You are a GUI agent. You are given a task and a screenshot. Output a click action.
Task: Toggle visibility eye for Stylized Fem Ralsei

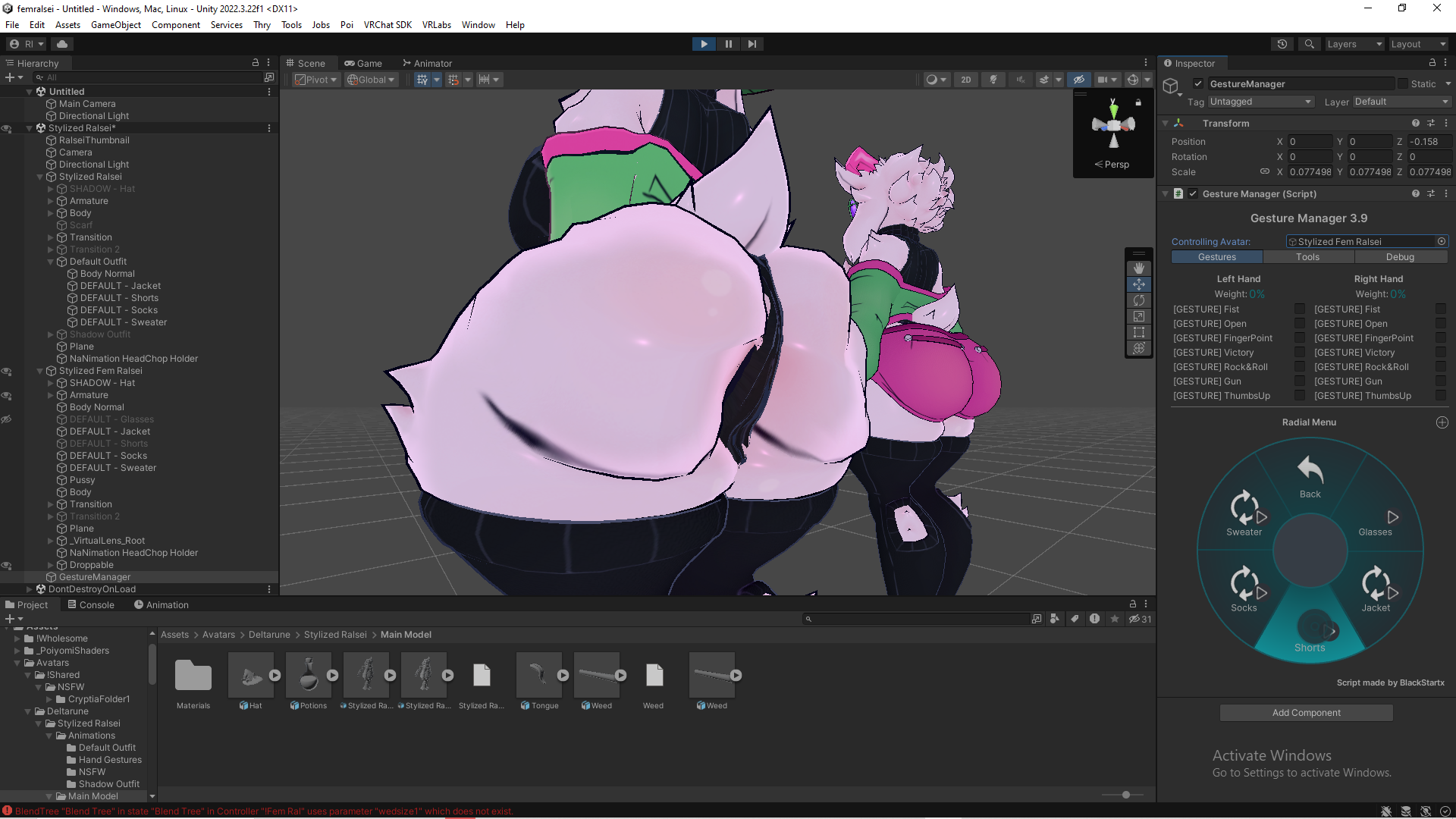pyautogui.click(x=6, y=372)
